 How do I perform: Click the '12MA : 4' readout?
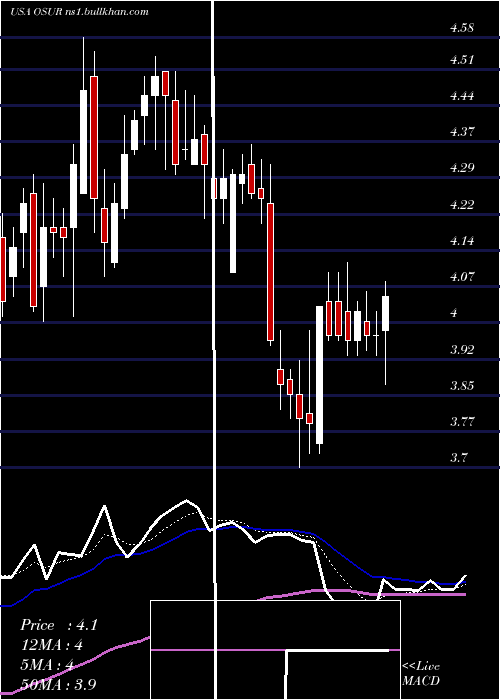52,645
